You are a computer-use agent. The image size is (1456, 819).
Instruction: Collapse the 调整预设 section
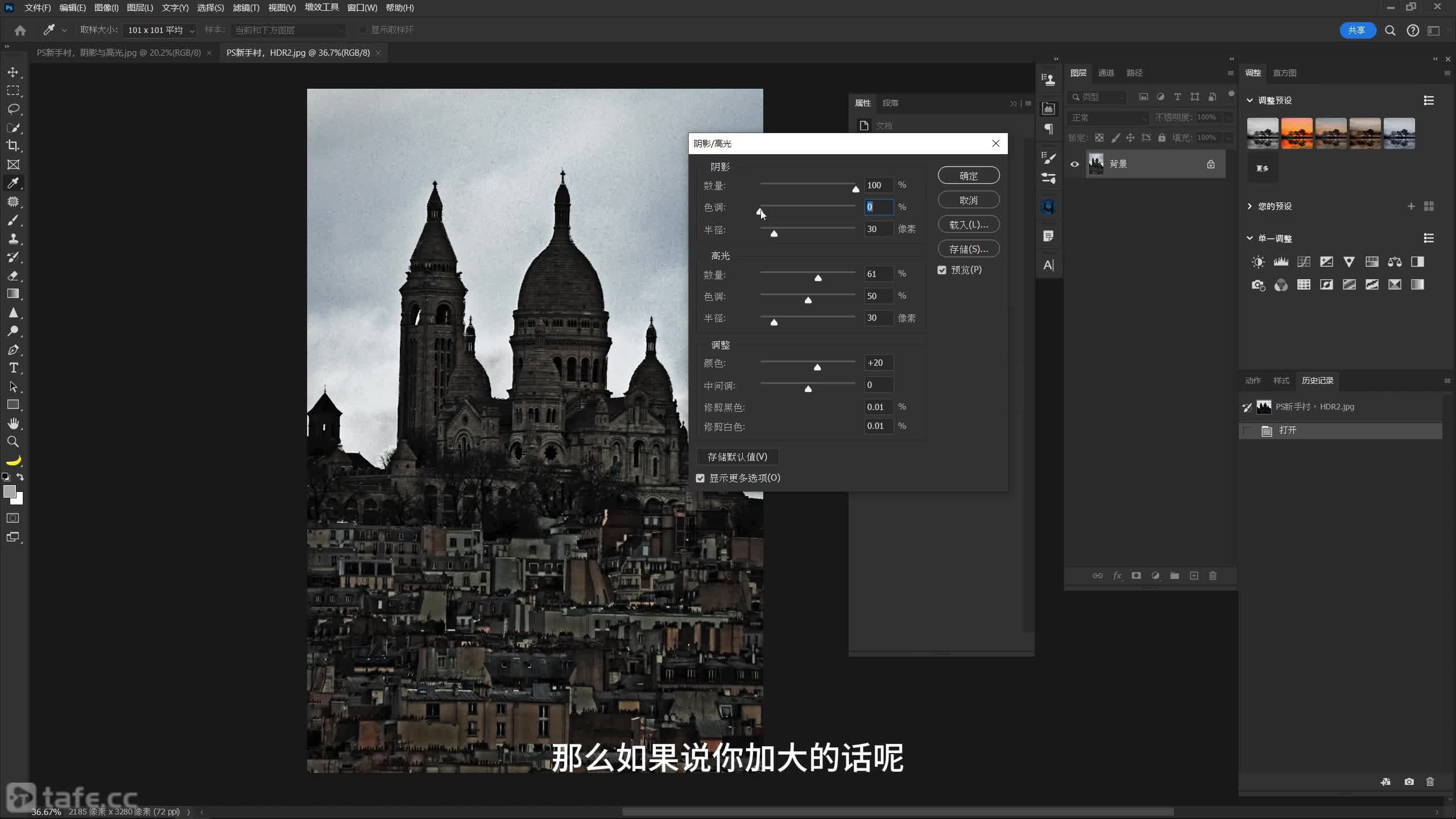click(1250, 100)
